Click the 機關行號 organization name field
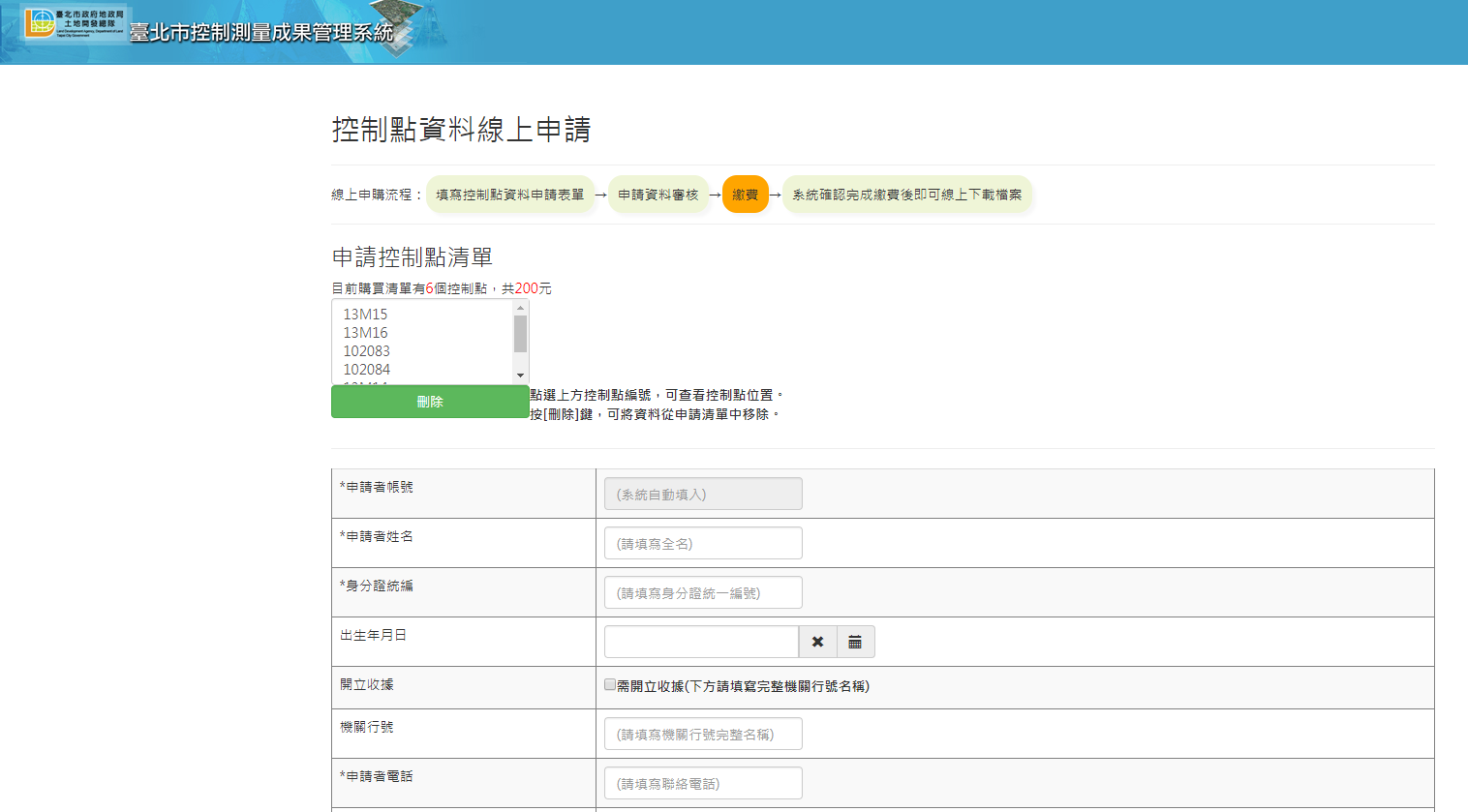The width and height of the screenshot is (1468, 812). coord(703,735)
